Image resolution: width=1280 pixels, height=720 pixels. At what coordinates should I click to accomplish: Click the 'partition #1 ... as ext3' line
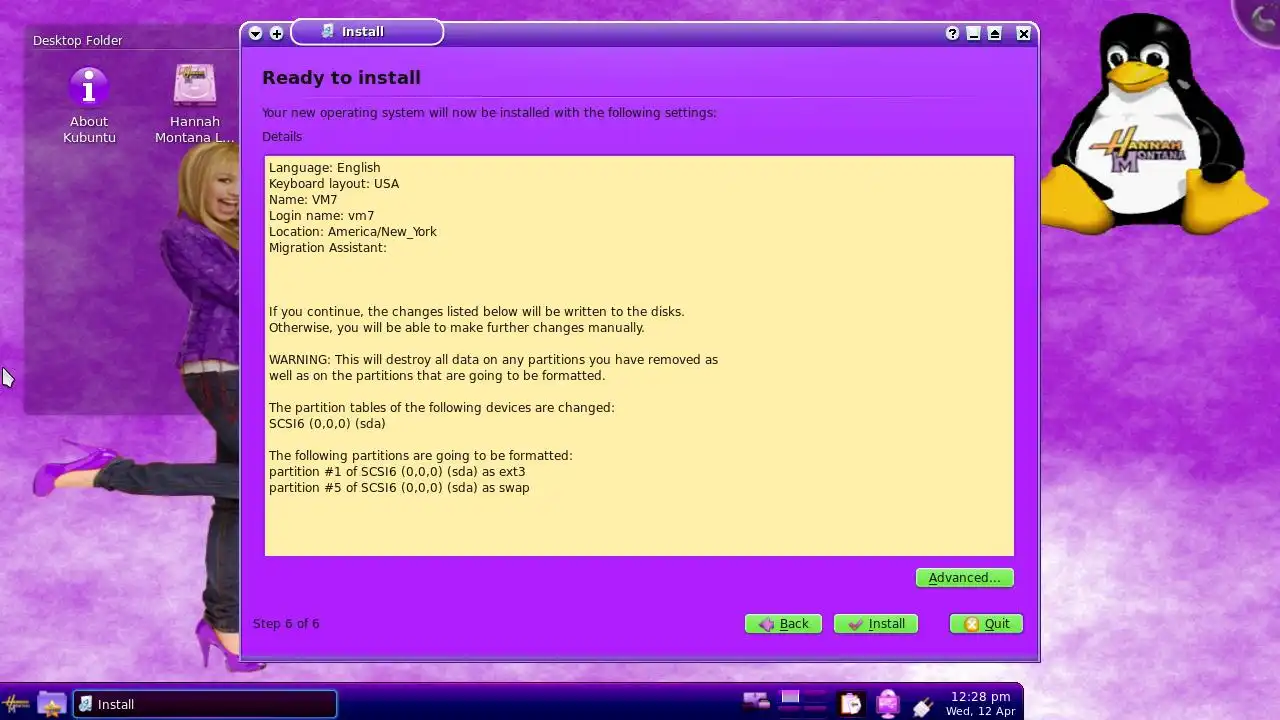pos(397,471)
